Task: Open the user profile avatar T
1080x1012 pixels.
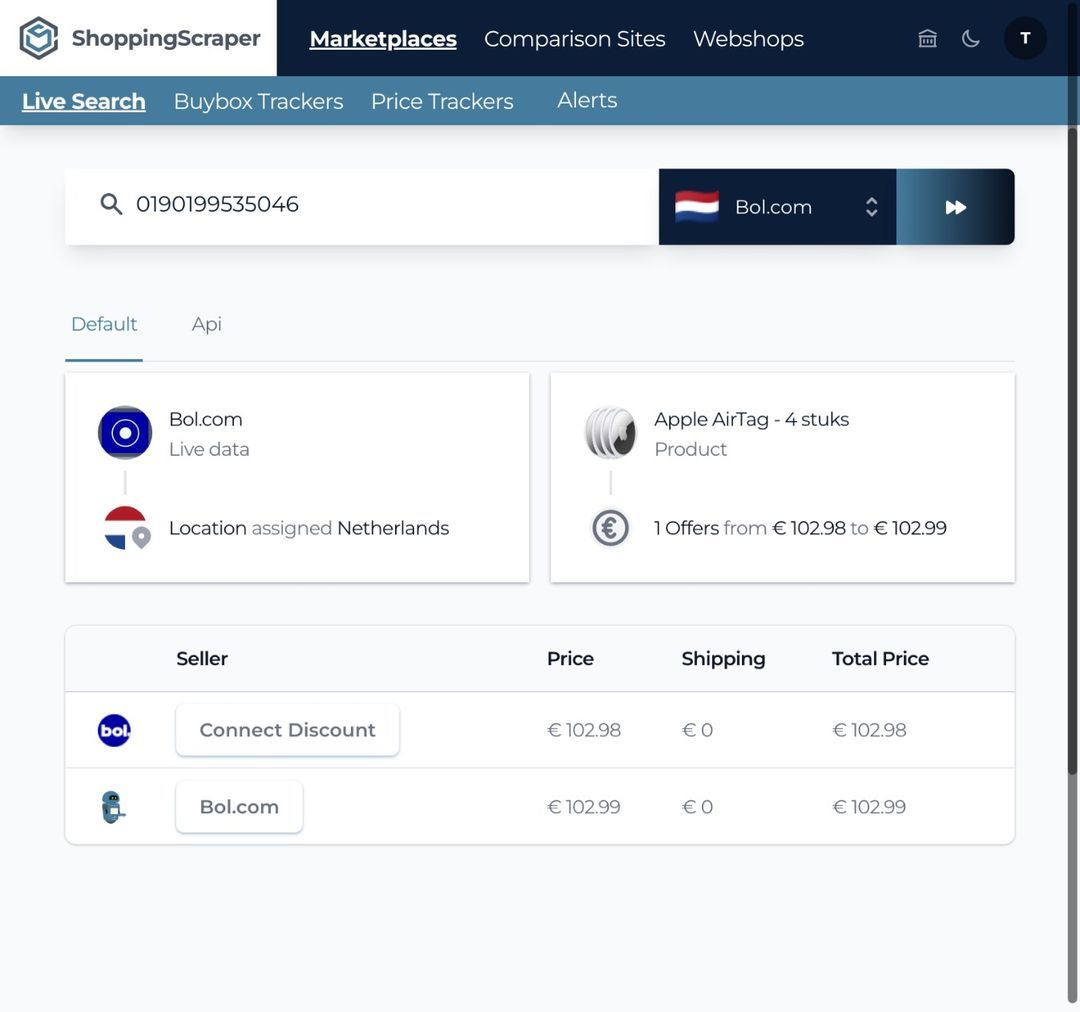Action: (x=1025, y=38)
